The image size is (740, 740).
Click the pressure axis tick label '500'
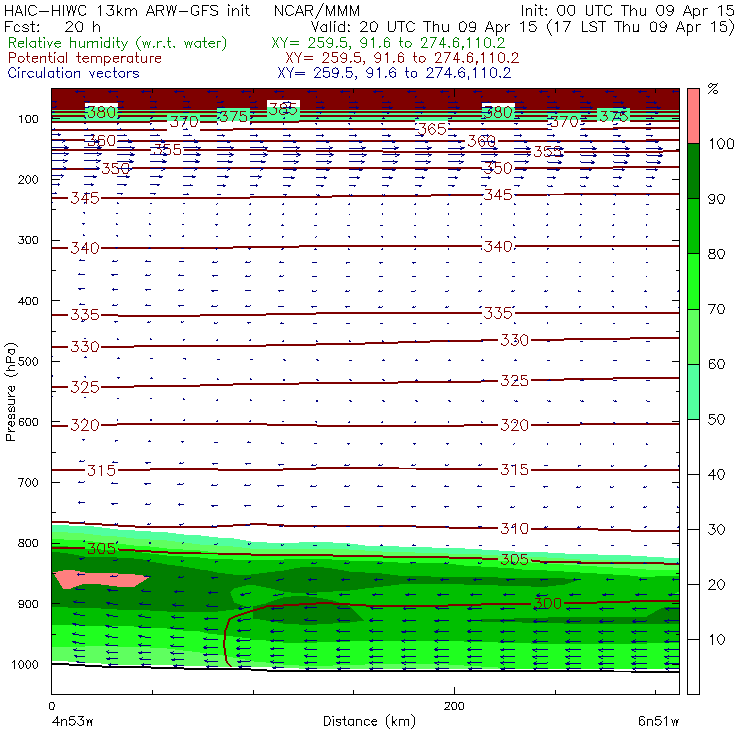click(28, 362)
